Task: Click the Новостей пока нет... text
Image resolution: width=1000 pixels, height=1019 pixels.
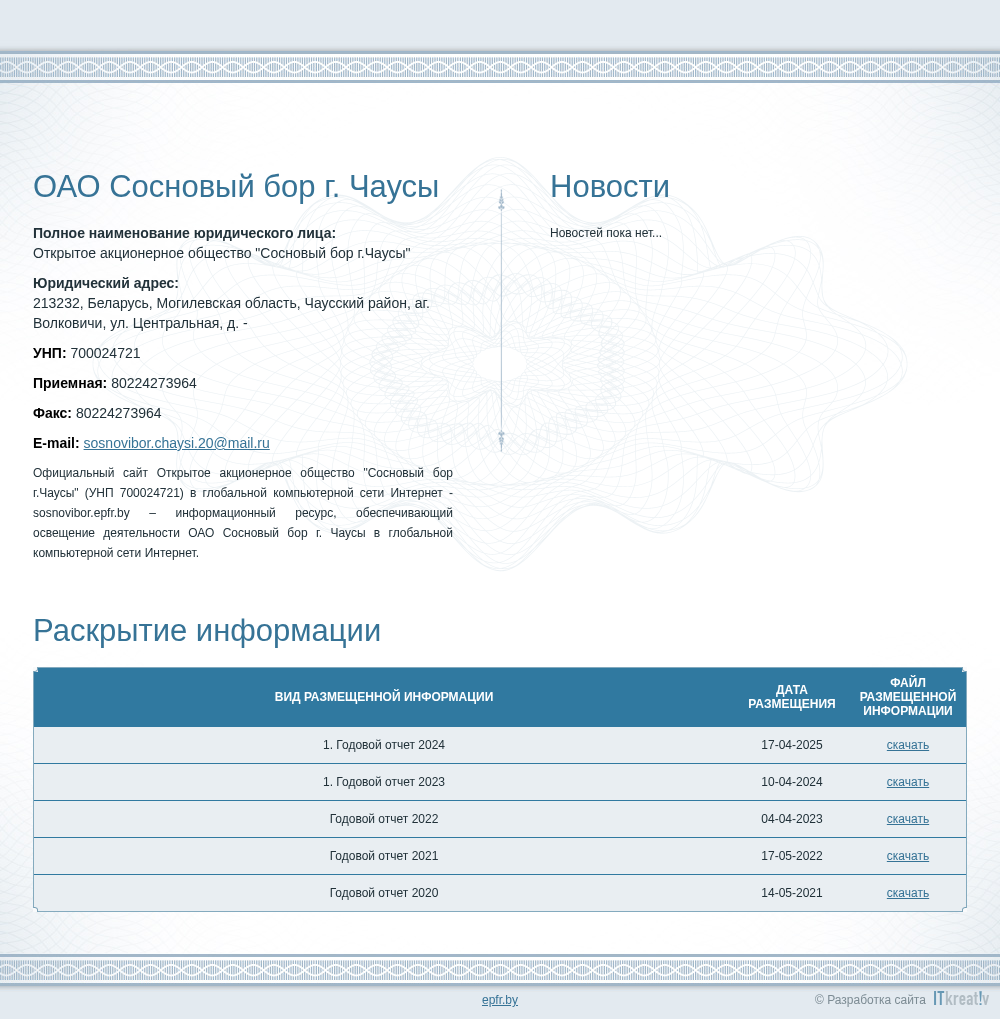Action: click(x=606, y=233)
